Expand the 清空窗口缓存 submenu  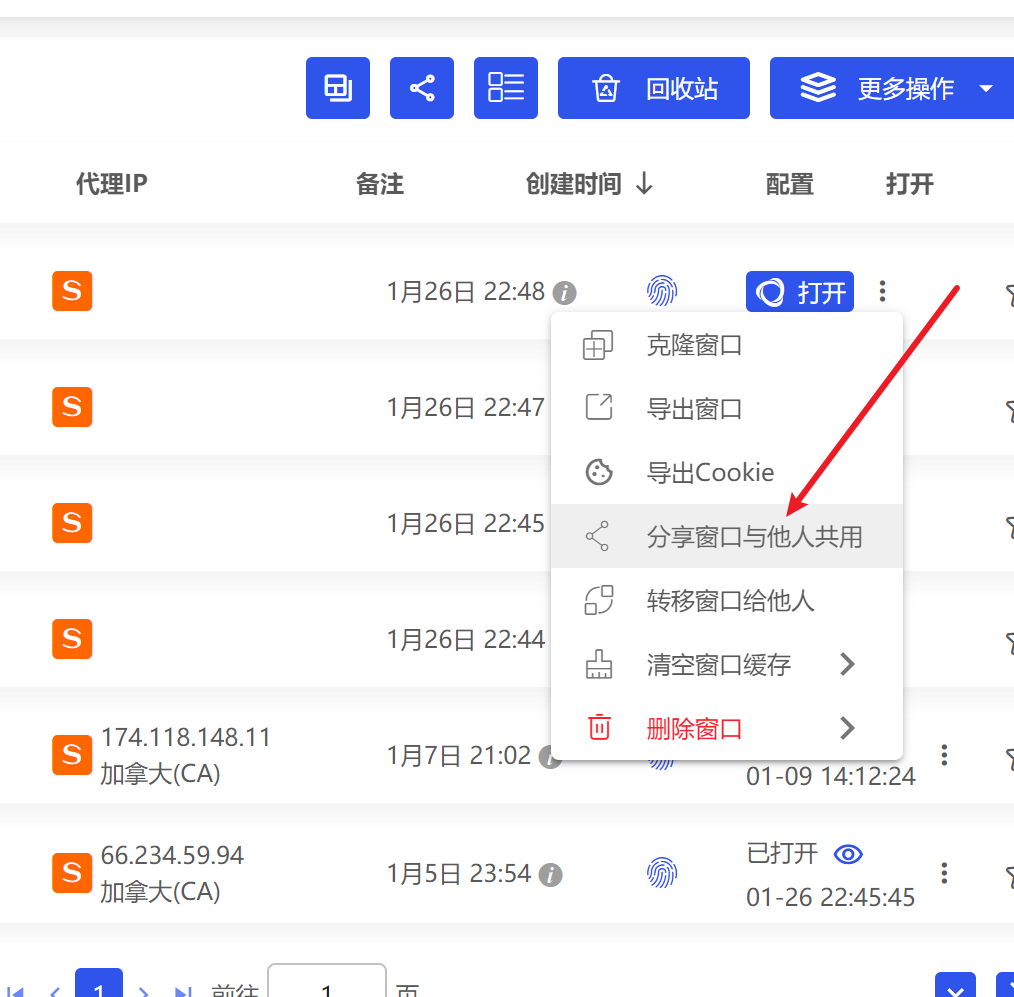[847, 664]
